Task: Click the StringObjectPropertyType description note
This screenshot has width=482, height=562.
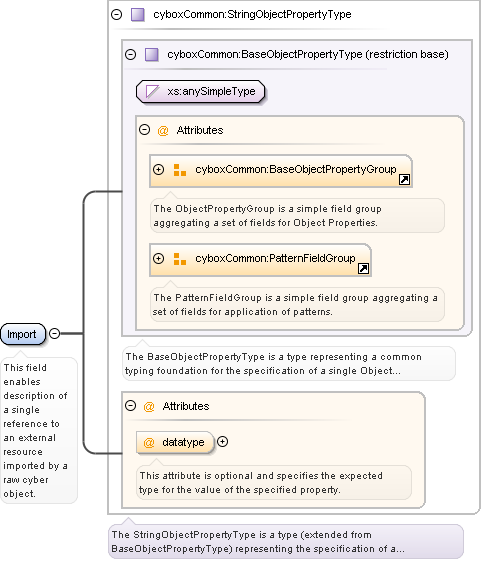Action: 286,542
